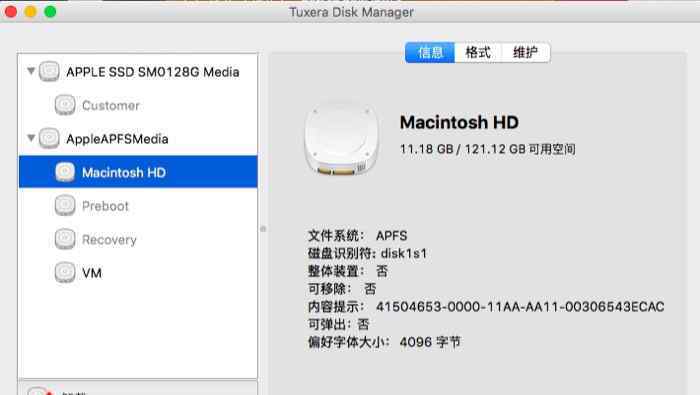Zoom window with the green button
The image size is (700, 395).
[x=50, y=12]
